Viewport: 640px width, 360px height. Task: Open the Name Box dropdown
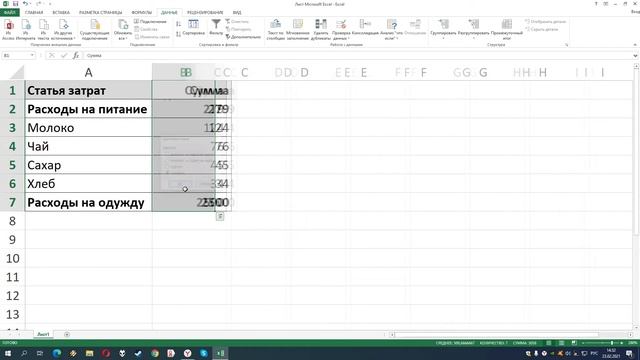click(x=32, y=55)
